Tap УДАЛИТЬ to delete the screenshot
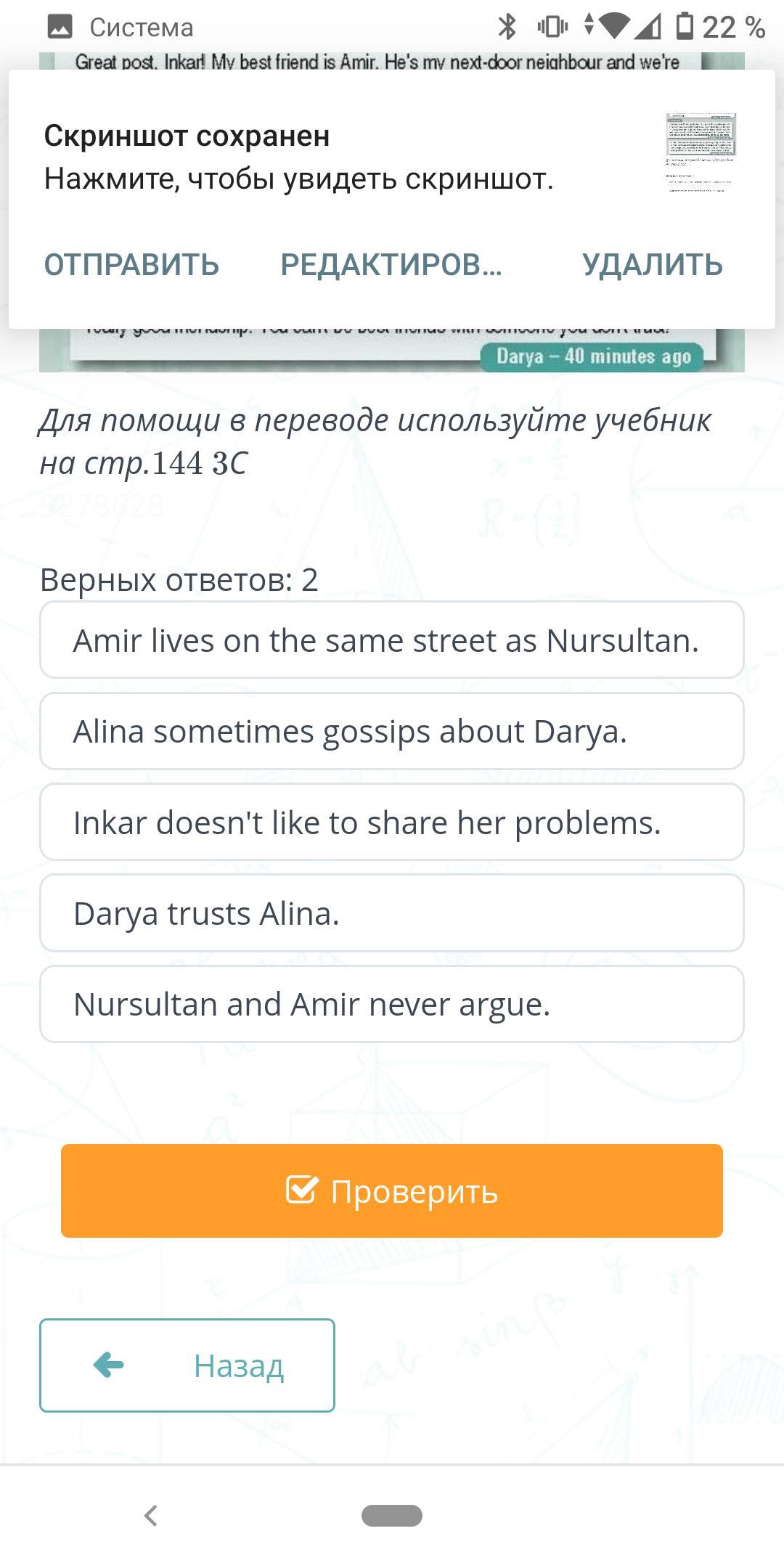 tap(653, 265)
